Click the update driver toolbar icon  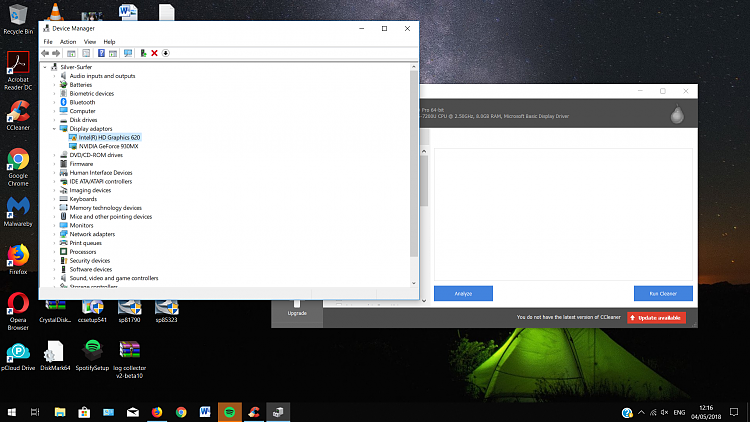click(x=143, y=53)
